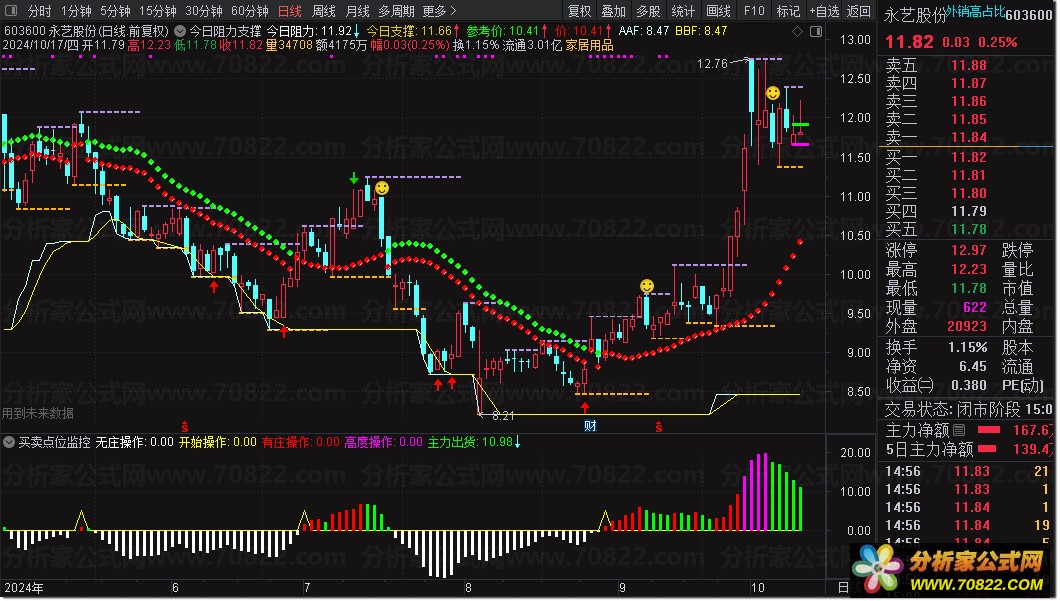1060x601 pixels.
Task: Click the 用到未来数据 notice text
Action: (x=38, y=412)
